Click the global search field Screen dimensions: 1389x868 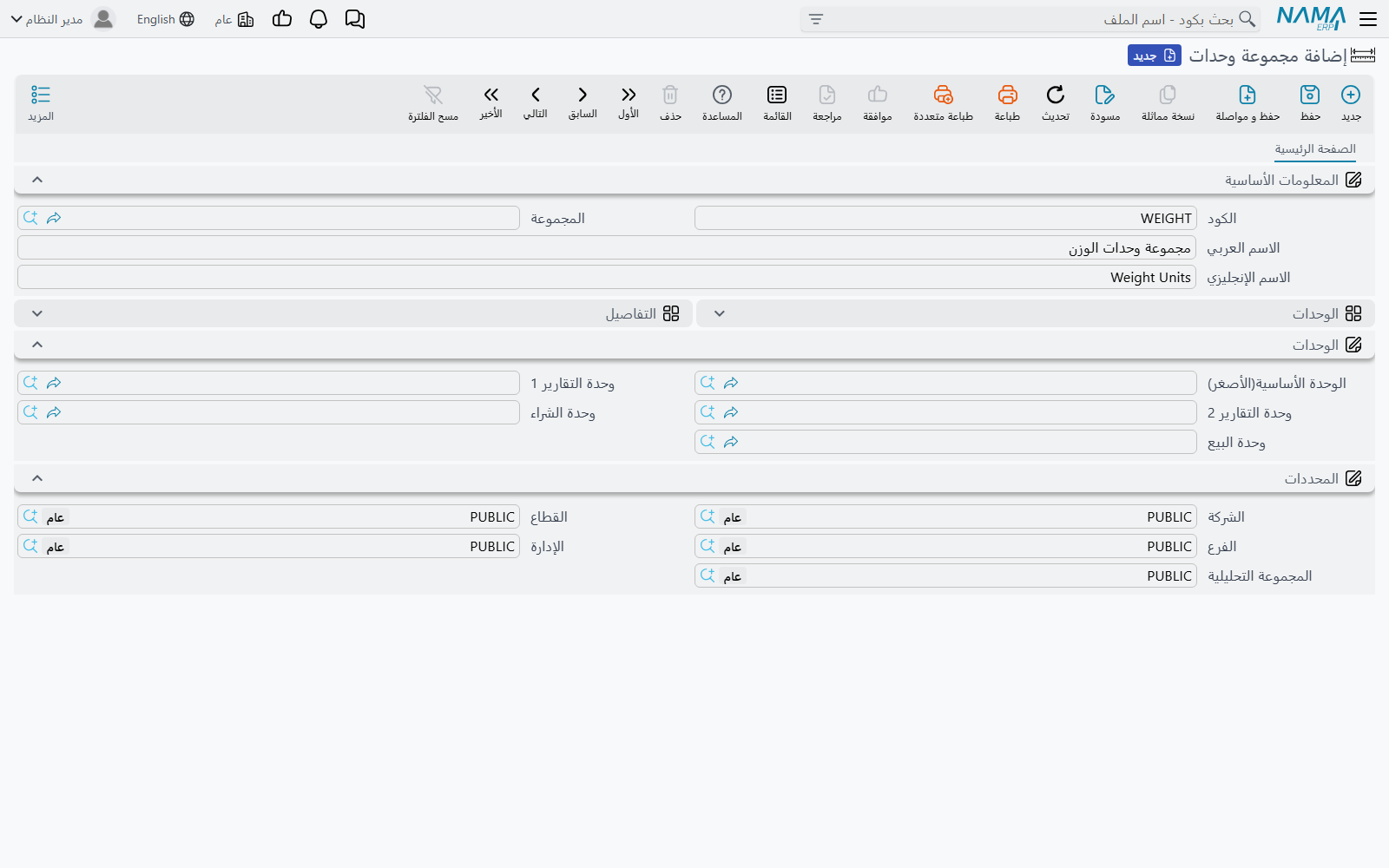(x=1030, y=19)
